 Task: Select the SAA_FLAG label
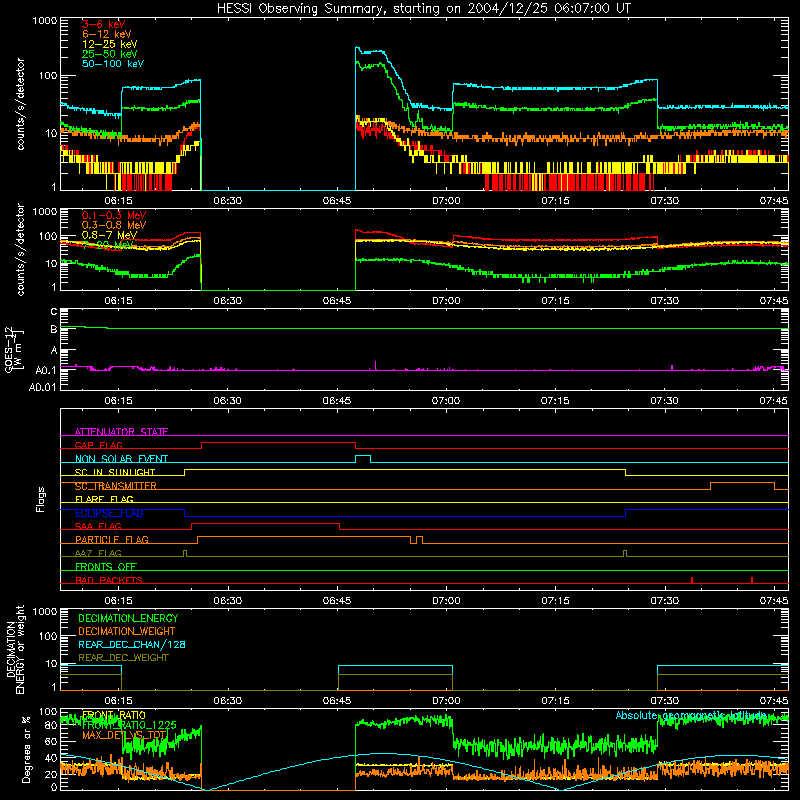click(98, 526)
